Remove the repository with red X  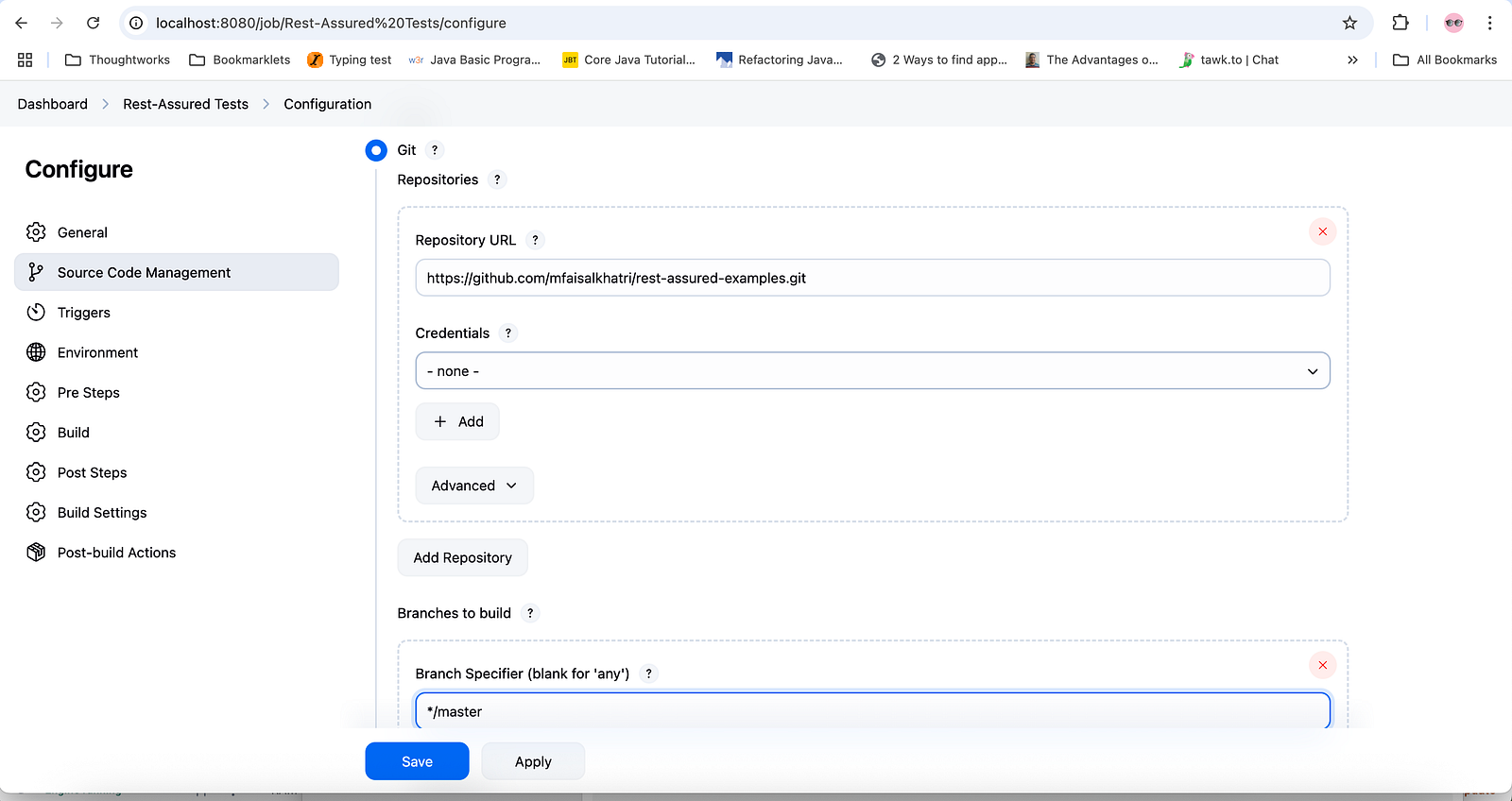pyautogui.click(x=1322, y=231)
